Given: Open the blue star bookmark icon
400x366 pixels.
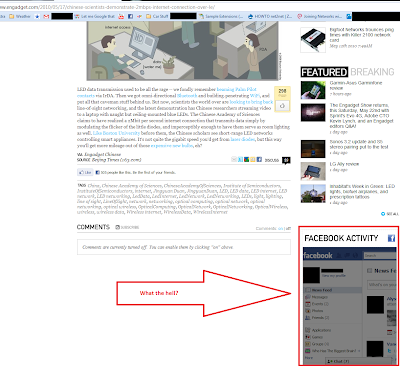Looking at the screenshot, I should pos(37,16).
